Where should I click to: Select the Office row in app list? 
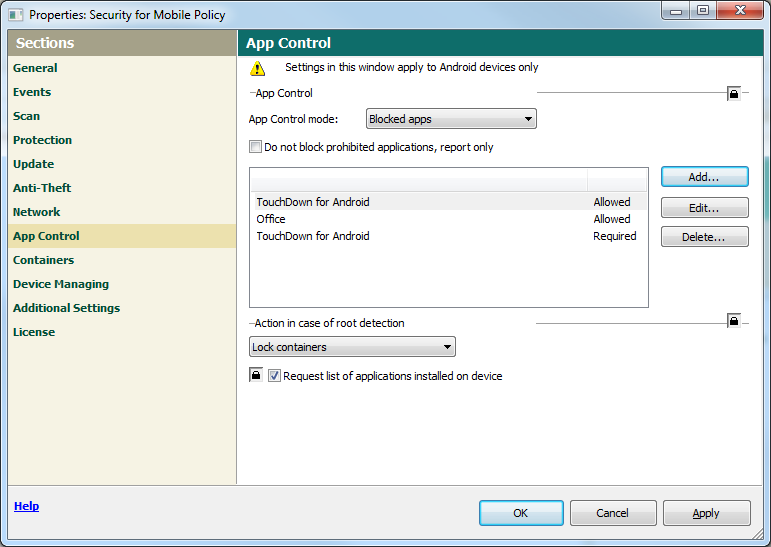(449, 219)
